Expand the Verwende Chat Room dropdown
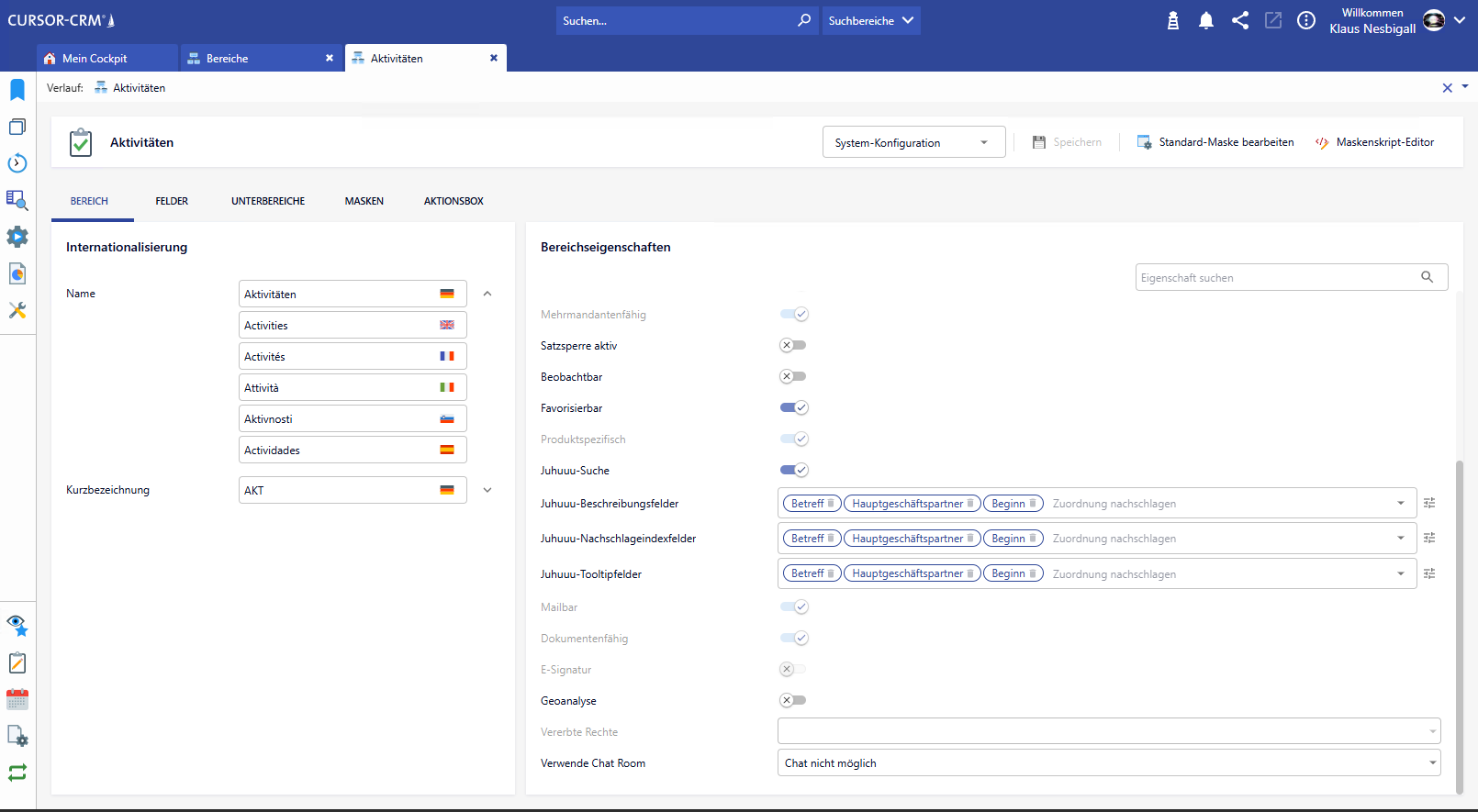The width and height of the screenshot is (1478, 812). pos(1108,763)
